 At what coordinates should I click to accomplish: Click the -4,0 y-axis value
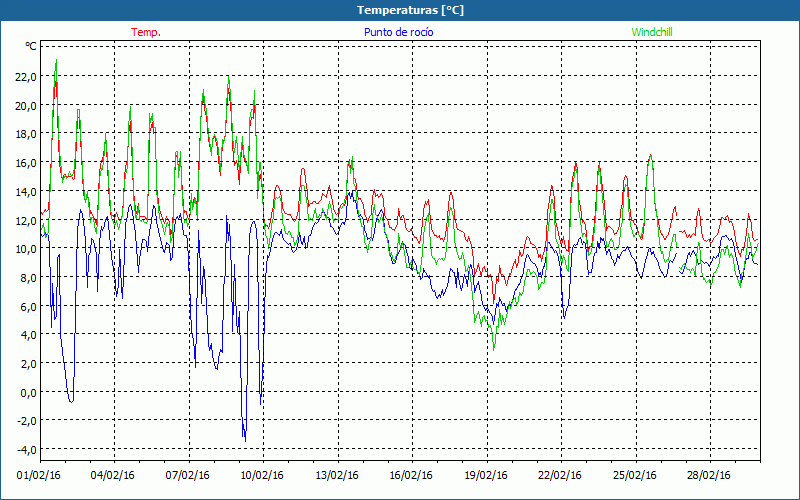point(27,450)
